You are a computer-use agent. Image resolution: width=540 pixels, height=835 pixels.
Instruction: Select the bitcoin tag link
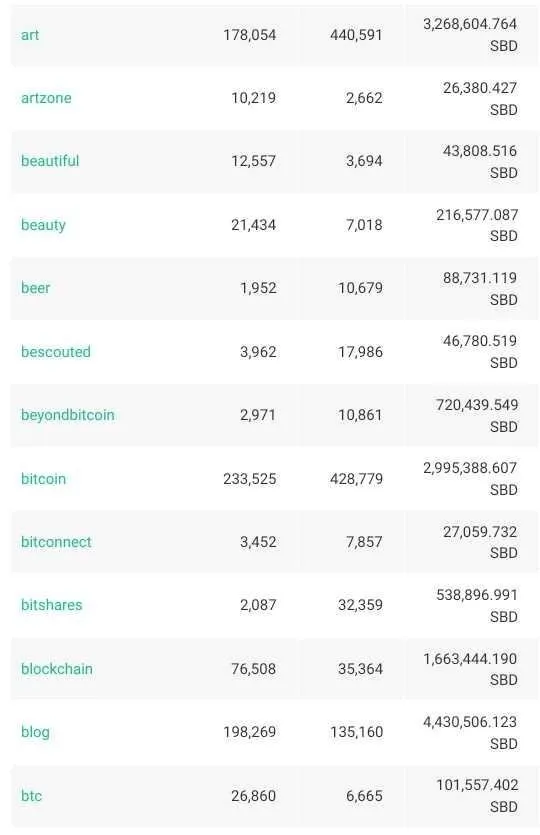coord(44,479)
